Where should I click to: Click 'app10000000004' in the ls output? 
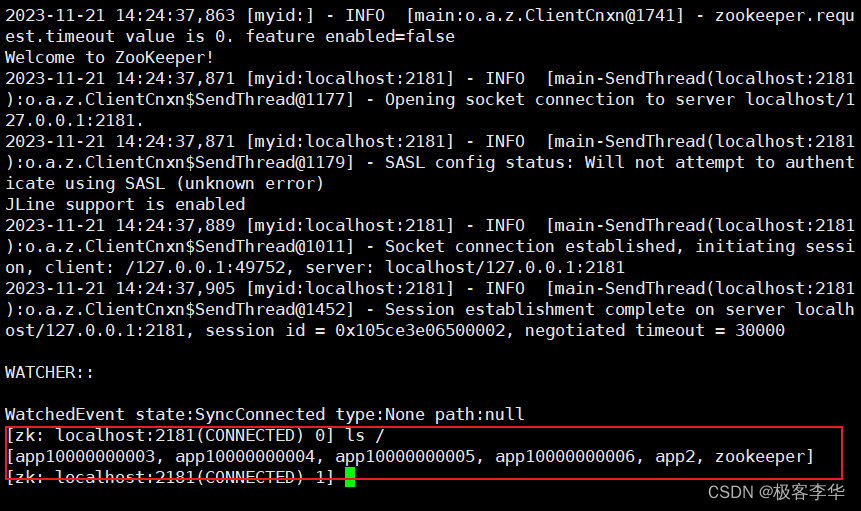245,457
